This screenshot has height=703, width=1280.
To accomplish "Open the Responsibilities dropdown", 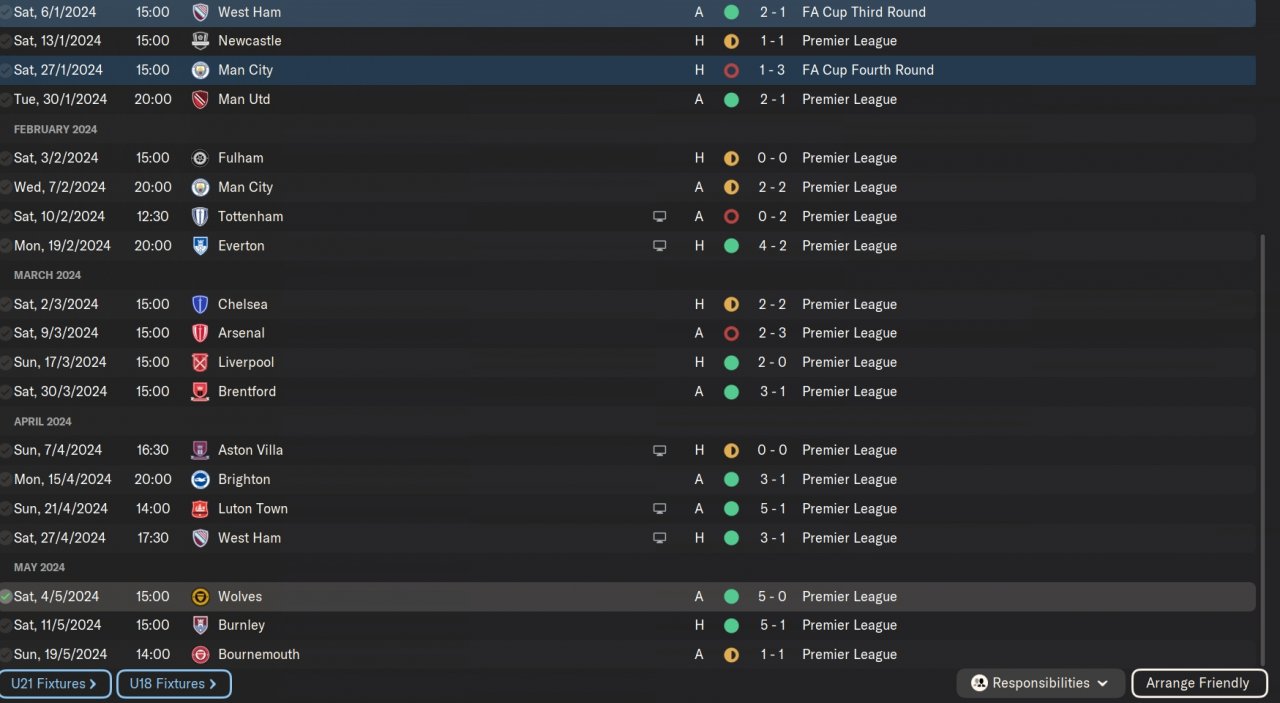I will pos(1041,684).
